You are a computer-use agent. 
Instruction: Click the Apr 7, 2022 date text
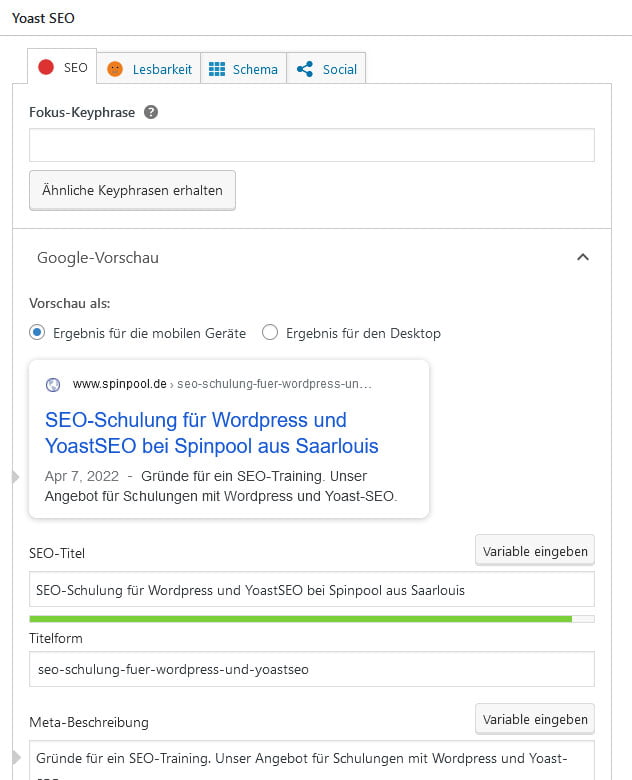pos(82,476)
